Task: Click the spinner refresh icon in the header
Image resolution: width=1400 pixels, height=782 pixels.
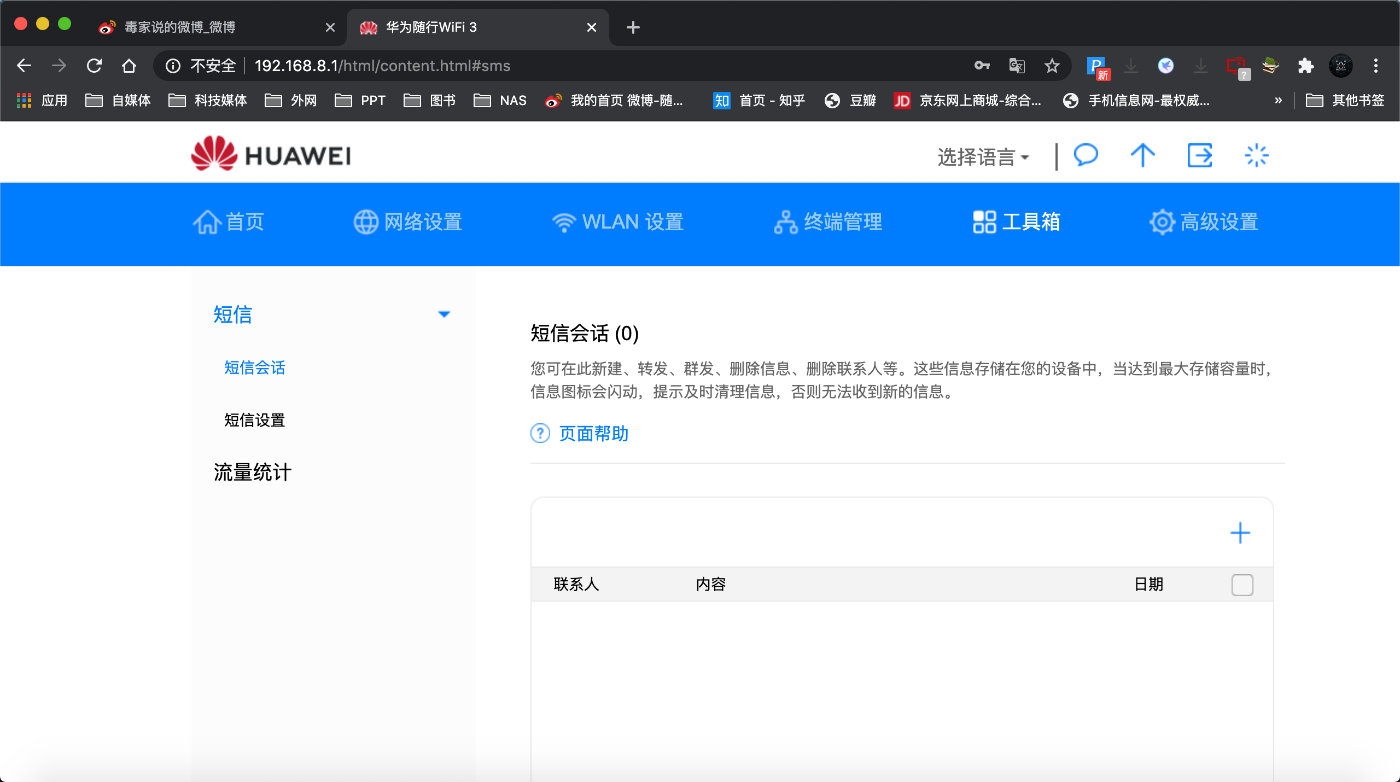Action: tap(1256, 155)
